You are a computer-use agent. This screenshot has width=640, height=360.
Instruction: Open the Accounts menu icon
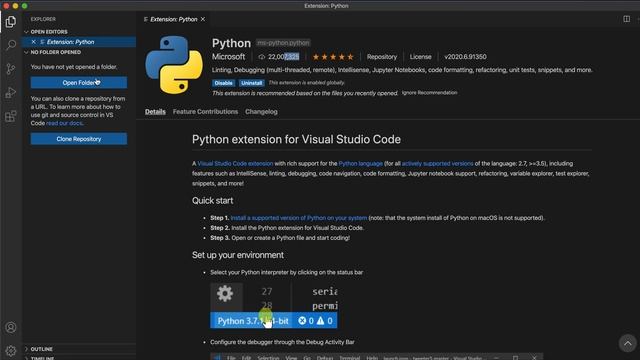click(x=11, y=327)
